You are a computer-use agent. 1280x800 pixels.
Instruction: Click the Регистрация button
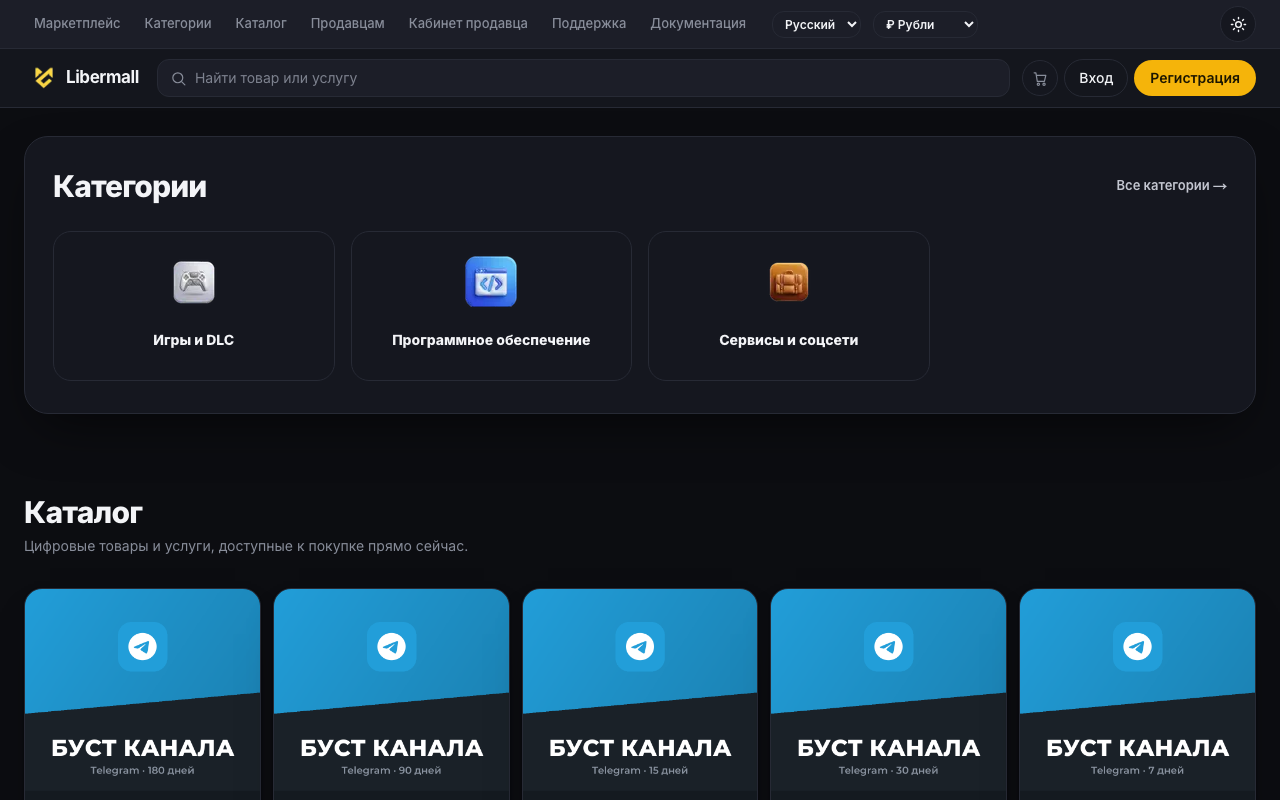1195,78
